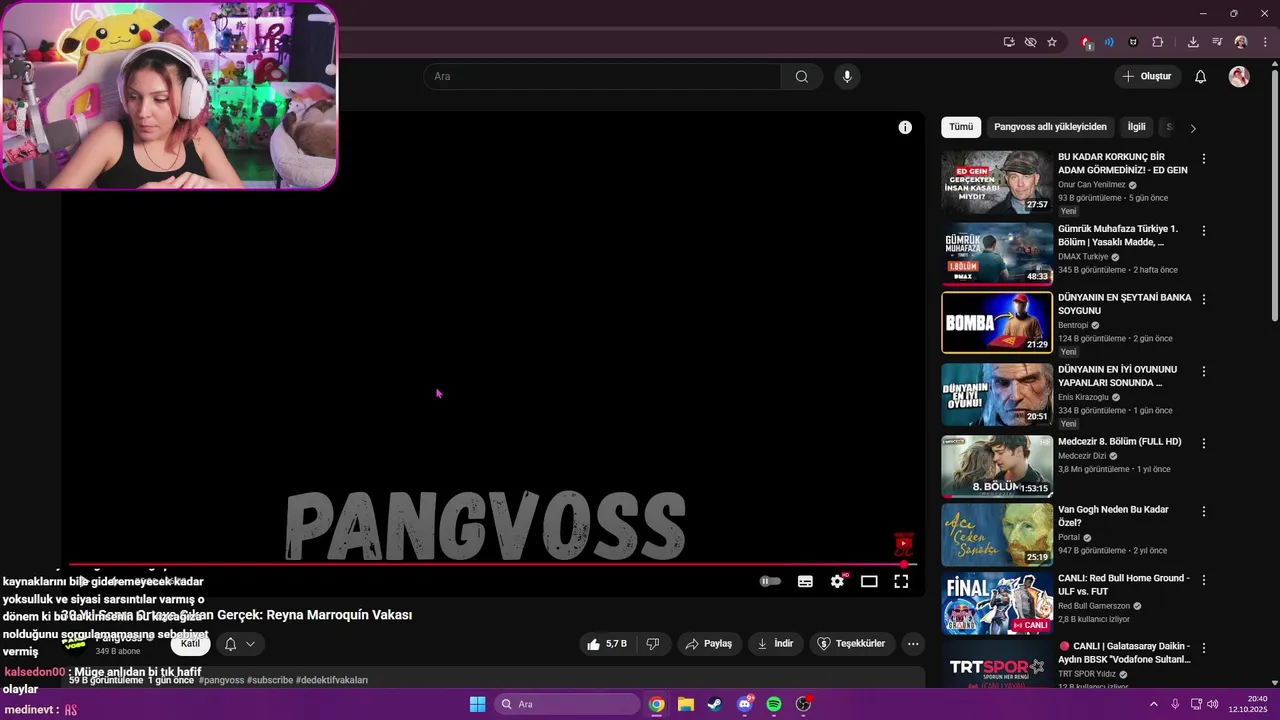Bookmark this page with the star icon

1052,42
